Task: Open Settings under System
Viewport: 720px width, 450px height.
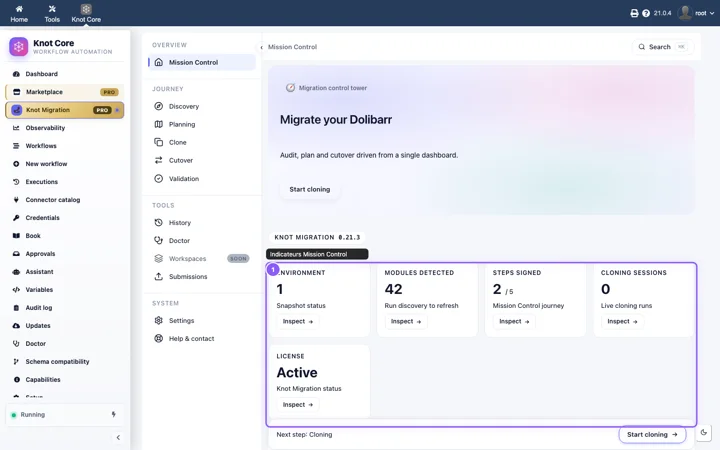Action: click(x=202, y=321)
